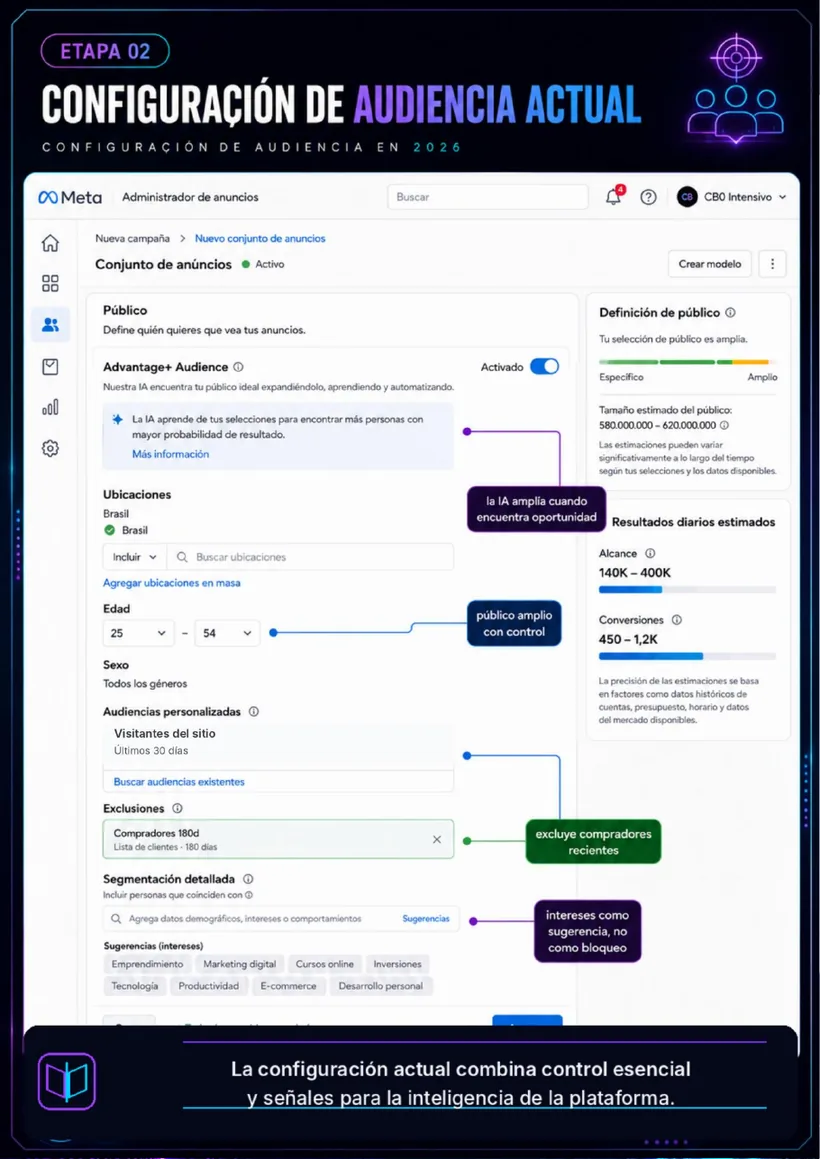Click the Conversiones progress bar

point(688,656)
